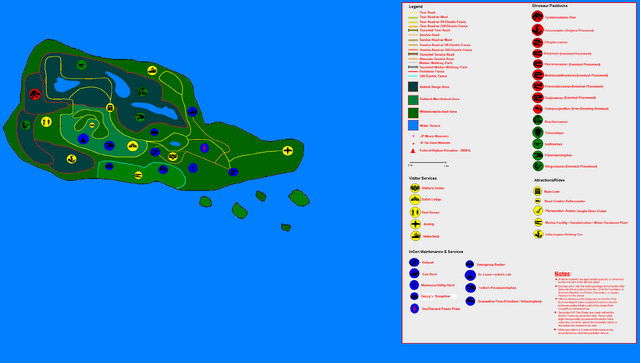The width and height of the screenshot is (640, 363).
Task: Choose the Airstrip legend icon
Action: click(x=415, y=224)
